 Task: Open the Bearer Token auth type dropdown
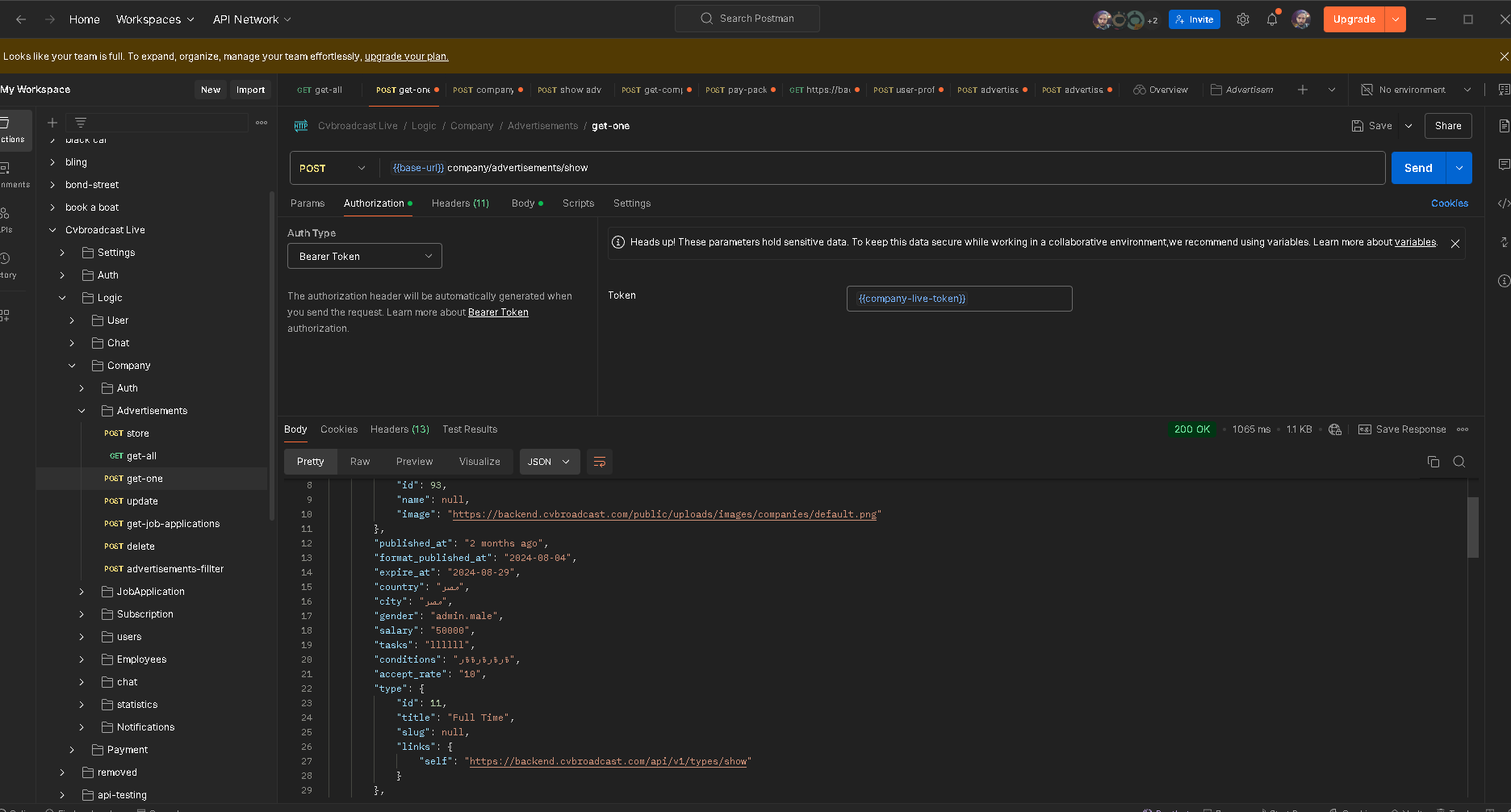[x=365, y=256]
